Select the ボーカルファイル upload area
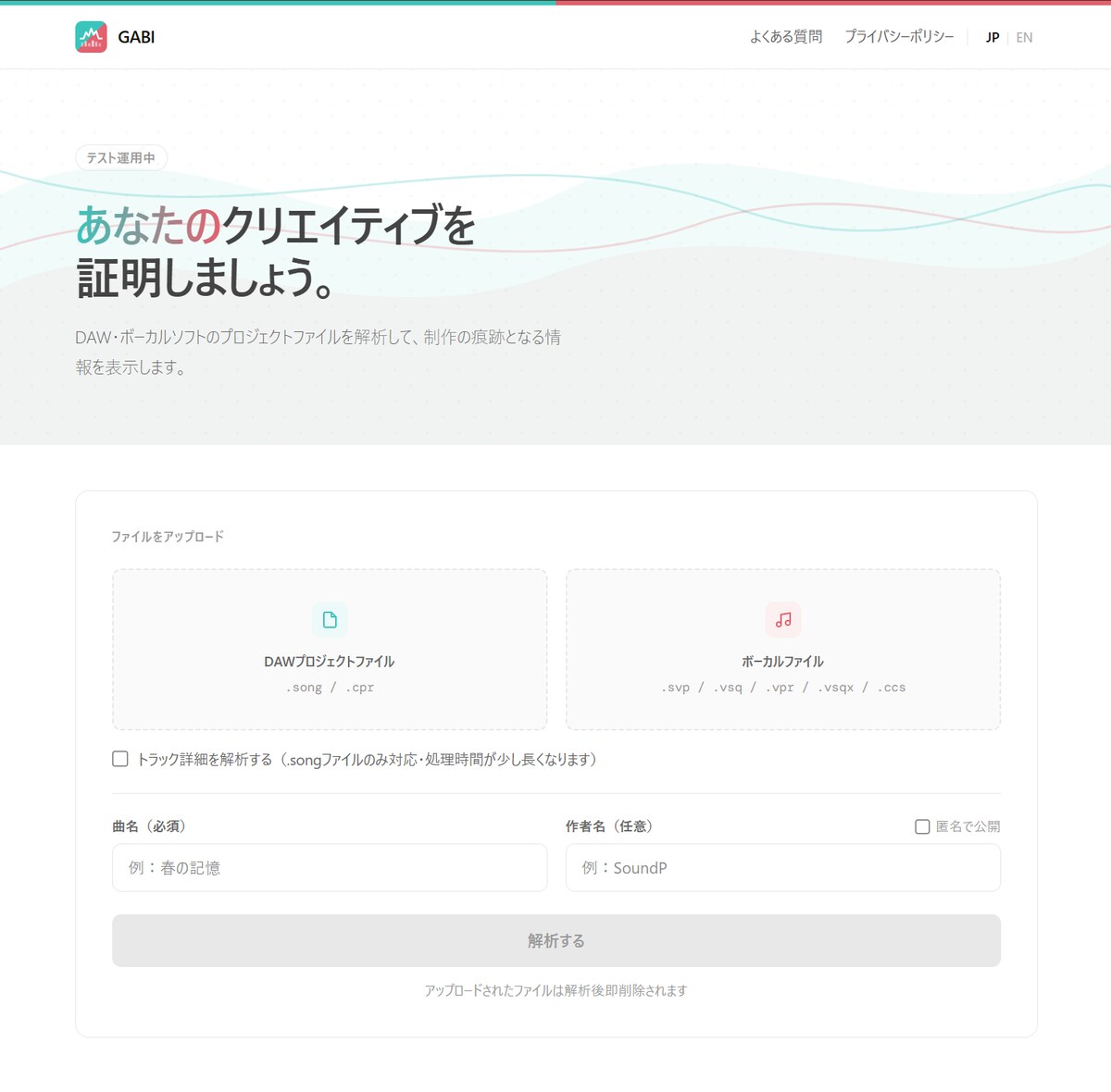This screenshot has width=1111, height=1092. tap(783, 650)
